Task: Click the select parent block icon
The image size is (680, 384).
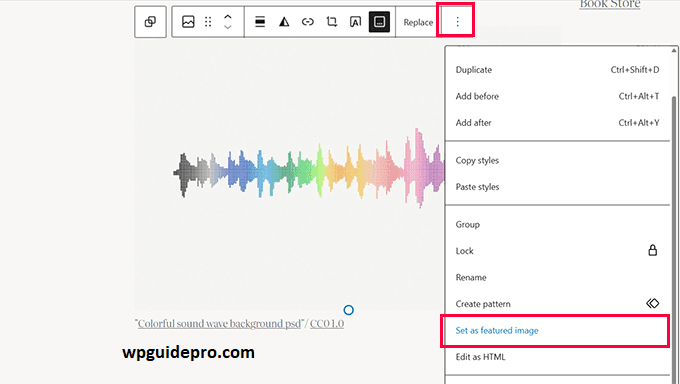Action: (x=150, y=22)
